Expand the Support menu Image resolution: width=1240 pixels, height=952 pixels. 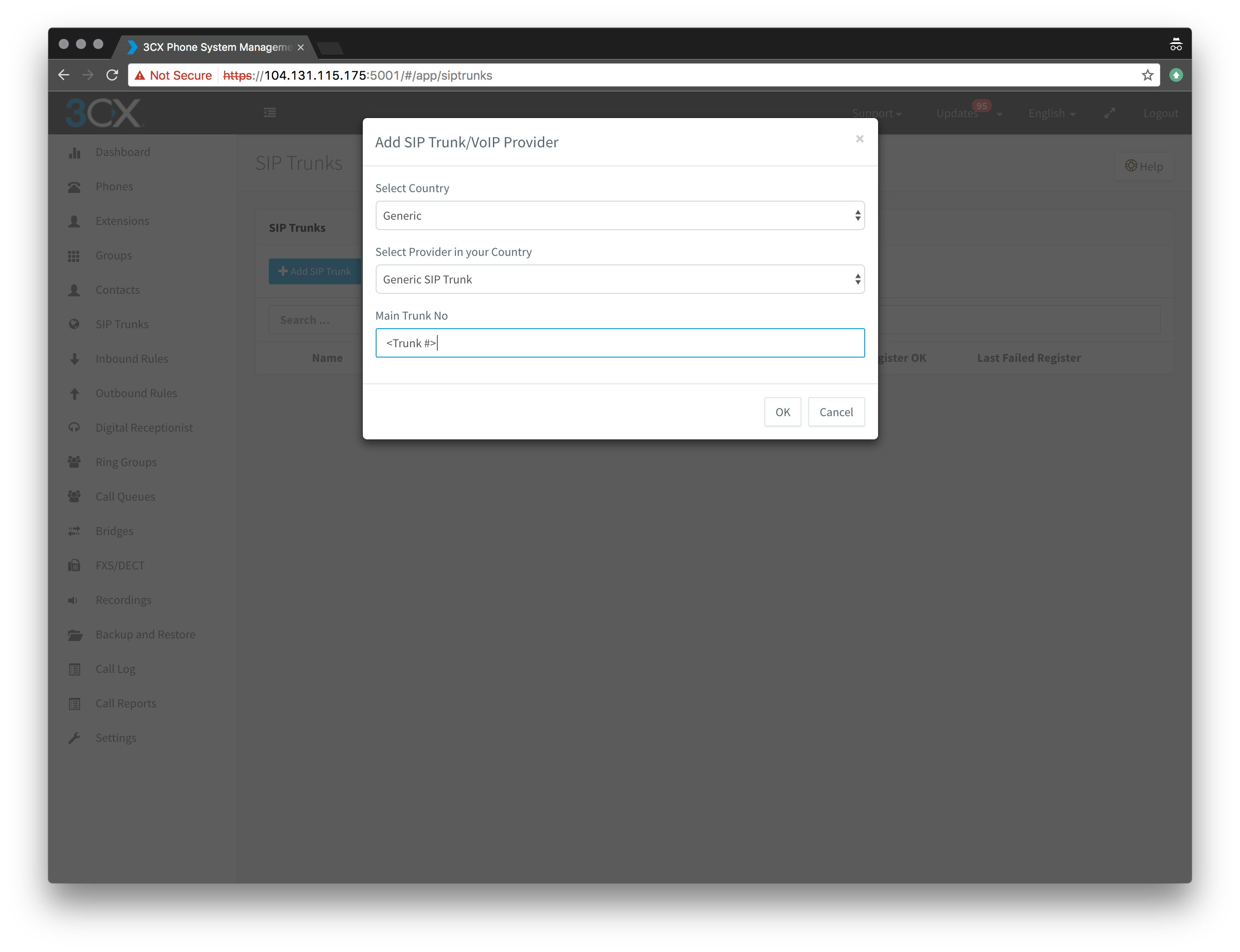(877, 113)
